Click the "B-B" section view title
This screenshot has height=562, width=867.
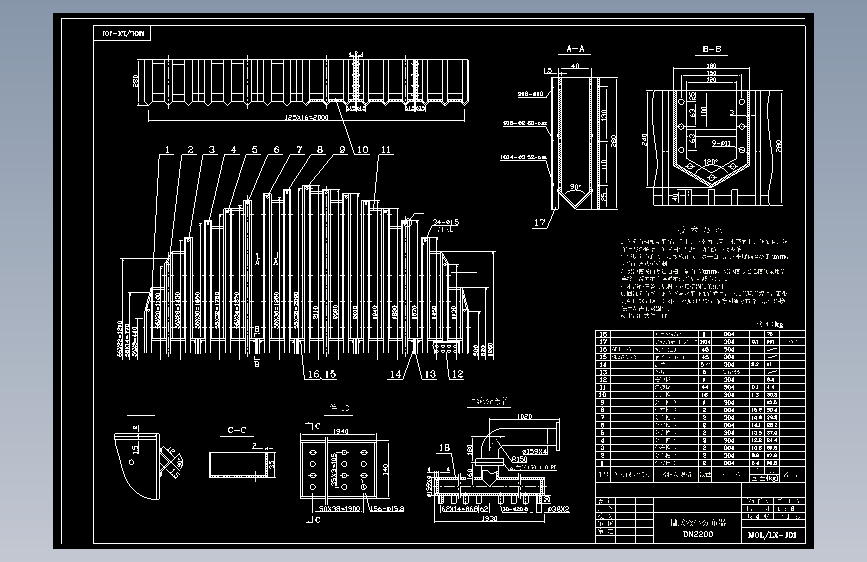[712, 49]
